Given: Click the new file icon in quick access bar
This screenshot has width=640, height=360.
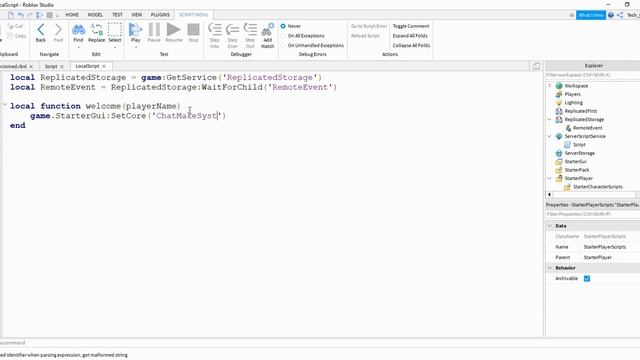Looking at the screenshot, I should pos(11,15).
